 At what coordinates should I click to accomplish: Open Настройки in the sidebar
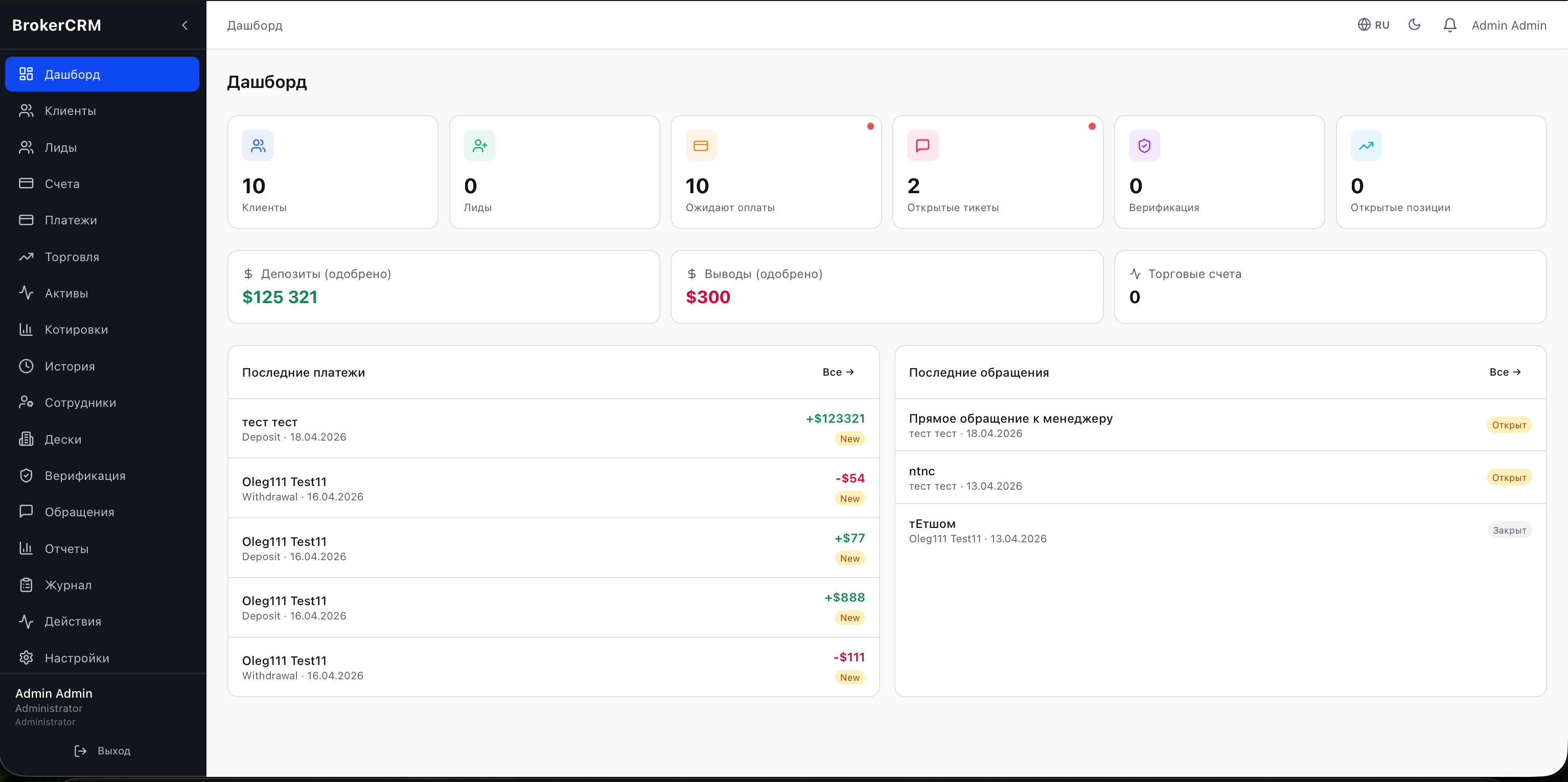click(77, 658)
